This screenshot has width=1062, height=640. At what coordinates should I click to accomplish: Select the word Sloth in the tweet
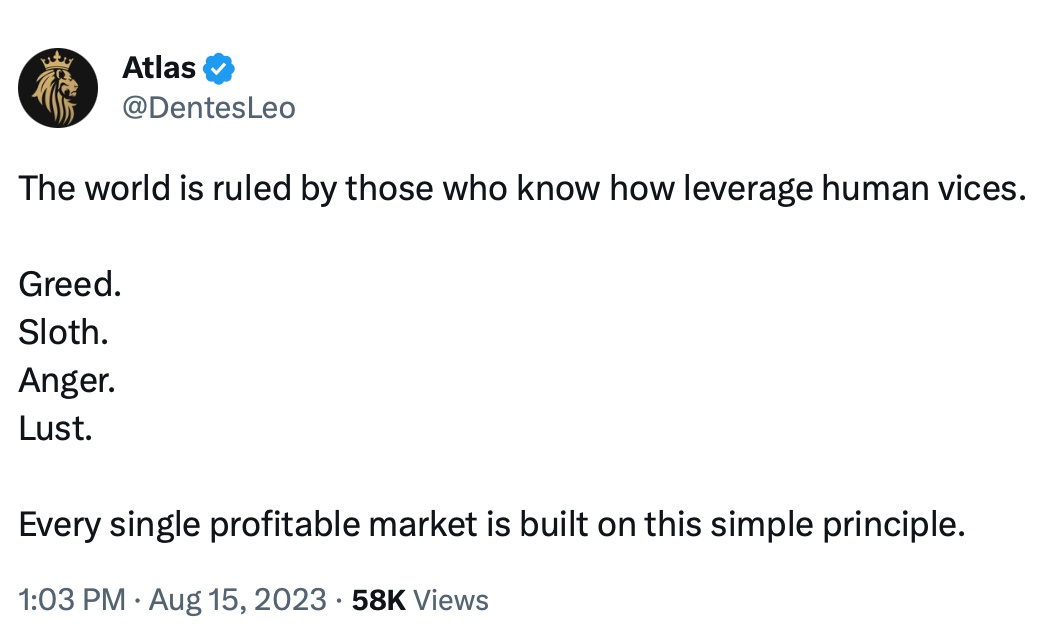click(x=60, y=333)
